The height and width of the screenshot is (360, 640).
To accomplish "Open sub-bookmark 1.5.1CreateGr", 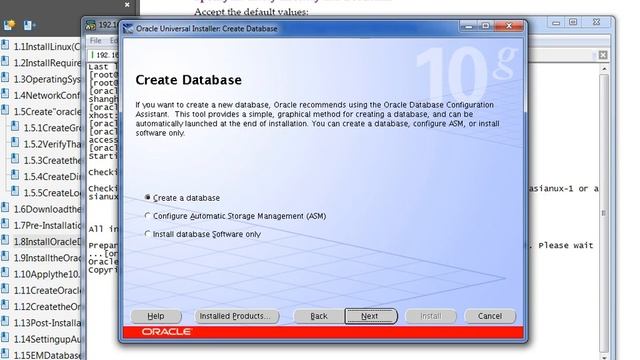I will [x=52, y=128].
